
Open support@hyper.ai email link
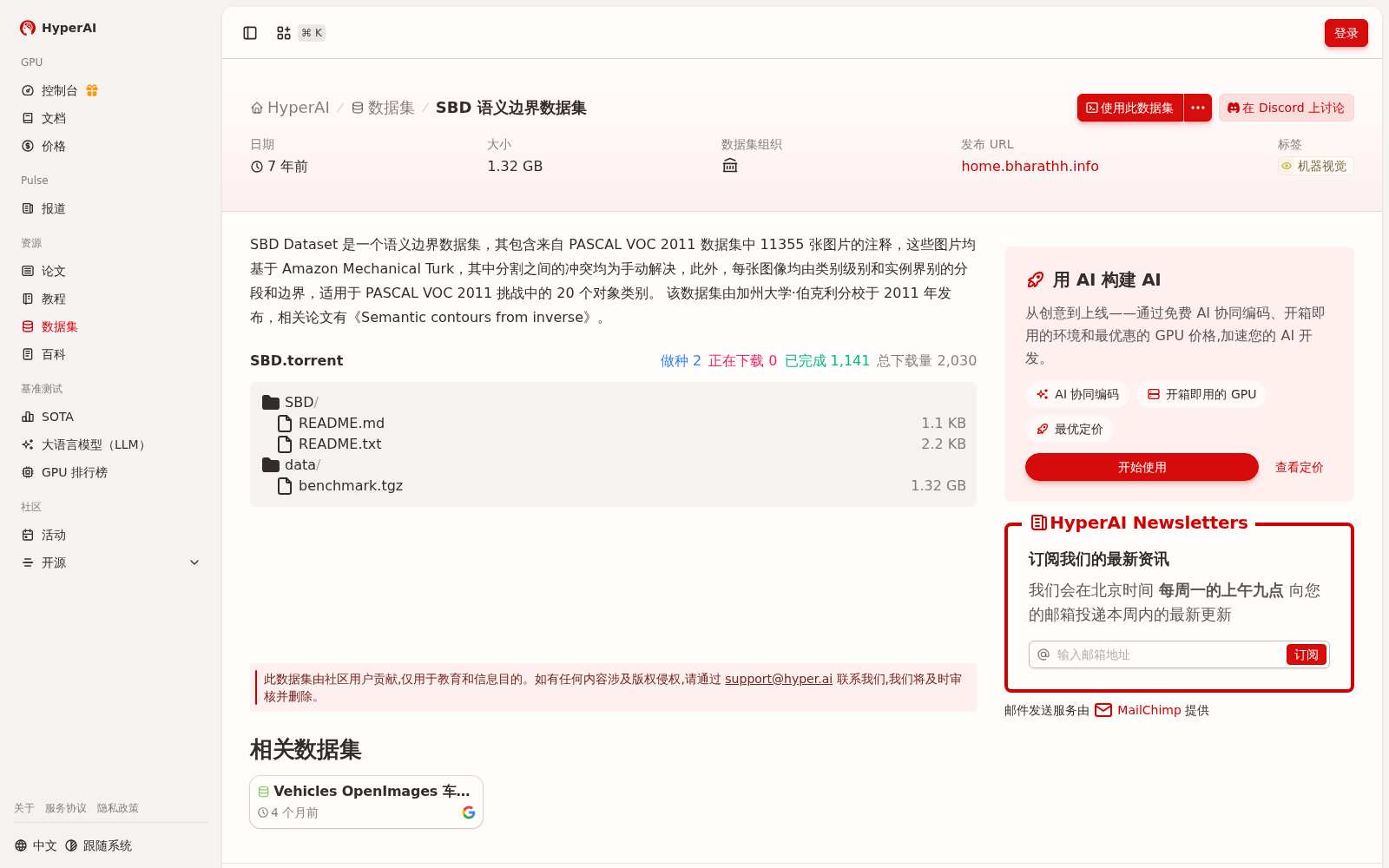tap(779, 679)
